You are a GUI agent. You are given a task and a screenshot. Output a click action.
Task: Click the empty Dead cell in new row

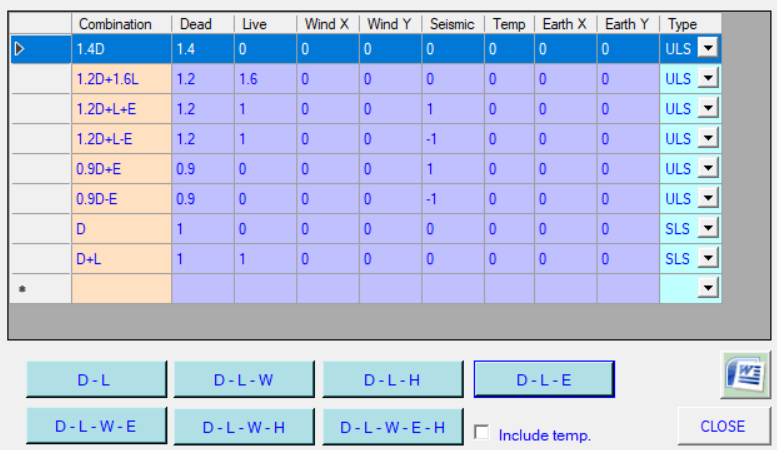pyautogui.click(x=203, y=288)
